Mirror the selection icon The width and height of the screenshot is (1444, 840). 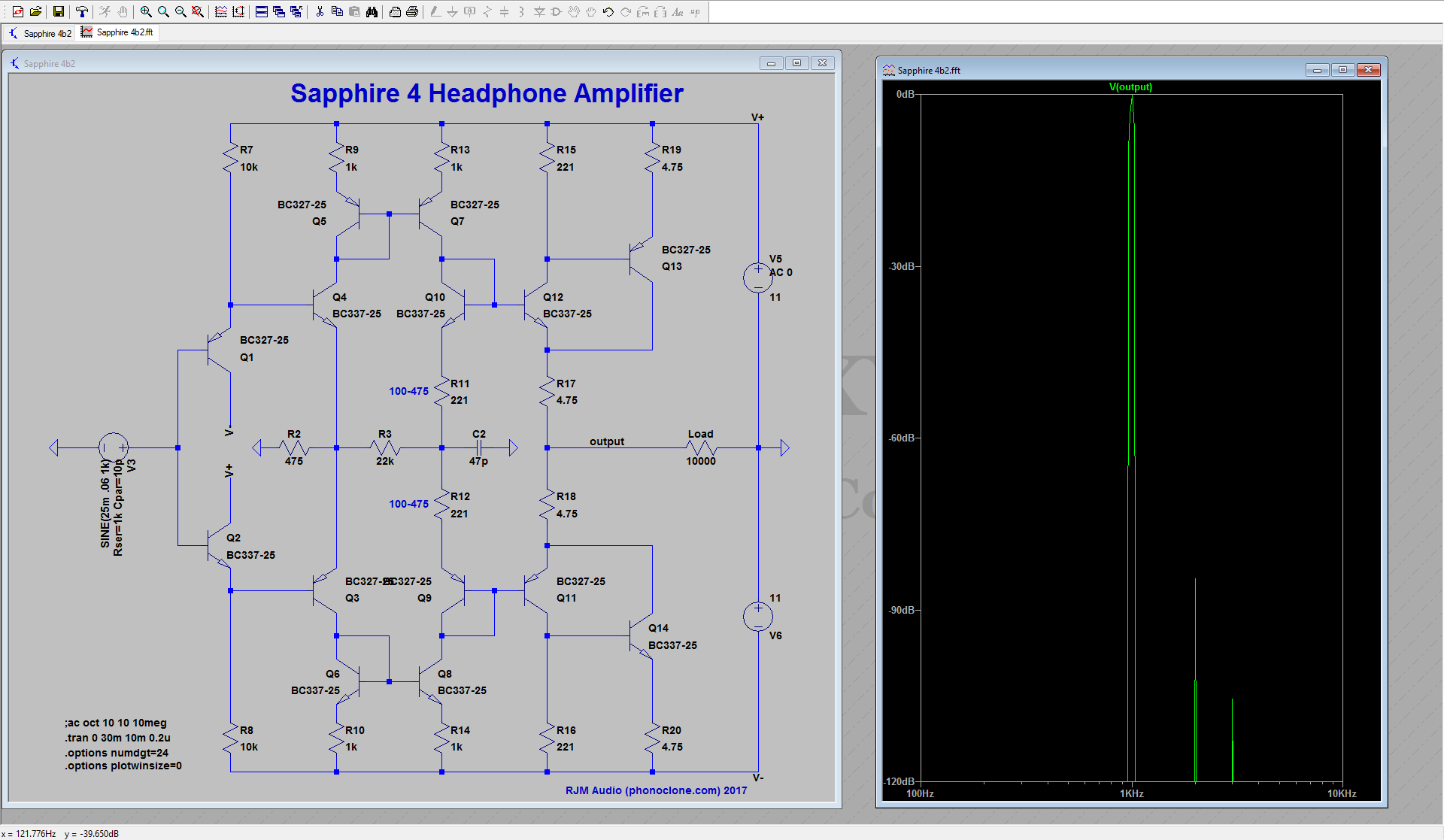click(x=660, y=11)
